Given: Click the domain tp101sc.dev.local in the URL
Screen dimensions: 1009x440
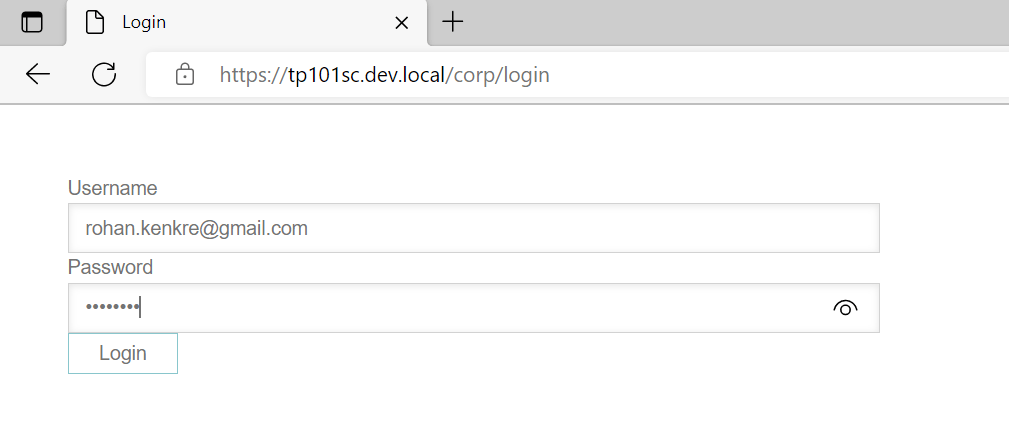Looking at the screenshot, I should pyautogui.click(x=365, y=74).
